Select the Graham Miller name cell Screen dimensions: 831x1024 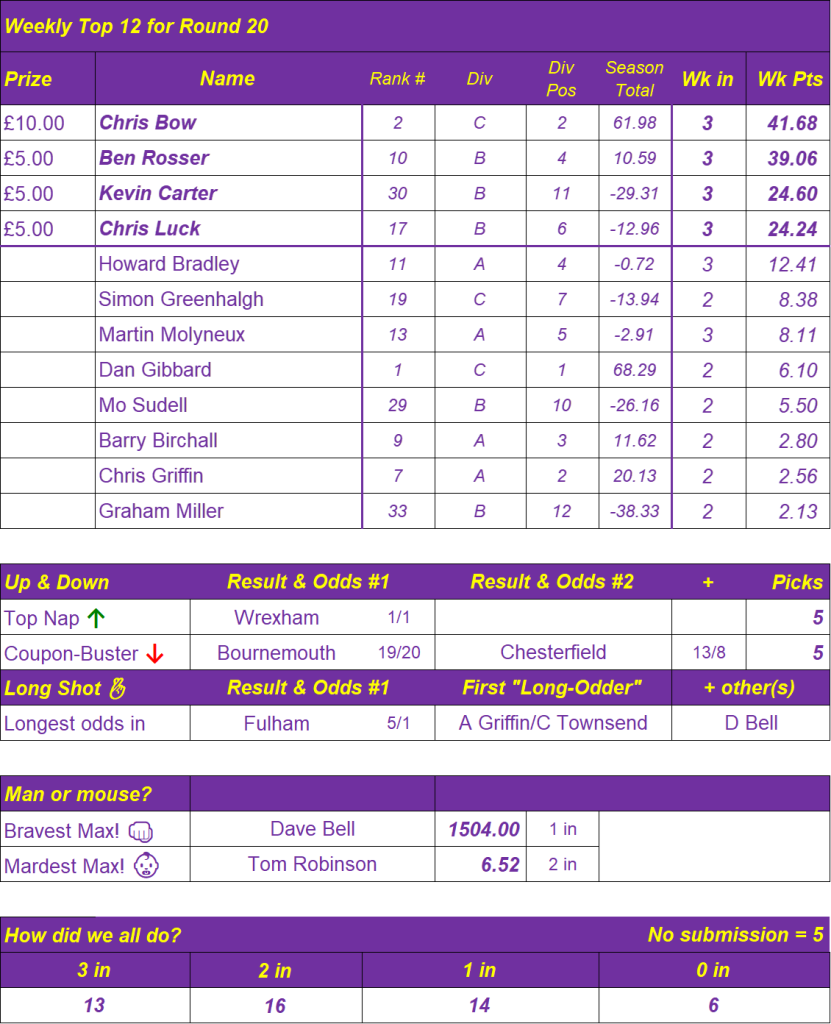click(x=229, y=511)
